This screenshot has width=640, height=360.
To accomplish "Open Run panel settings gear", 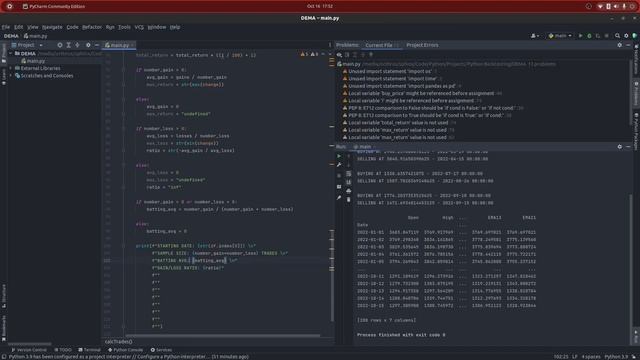I will pyautogui.click(x=620, y=147).
